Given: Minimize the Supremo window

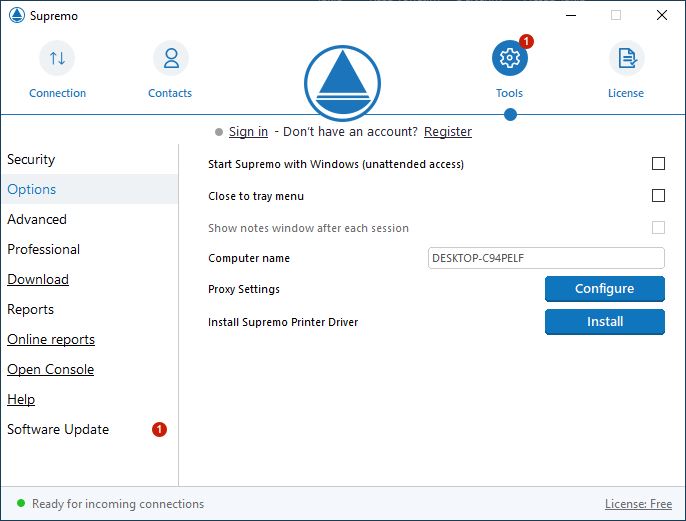Looking at the screenshot, I should 571,15.
